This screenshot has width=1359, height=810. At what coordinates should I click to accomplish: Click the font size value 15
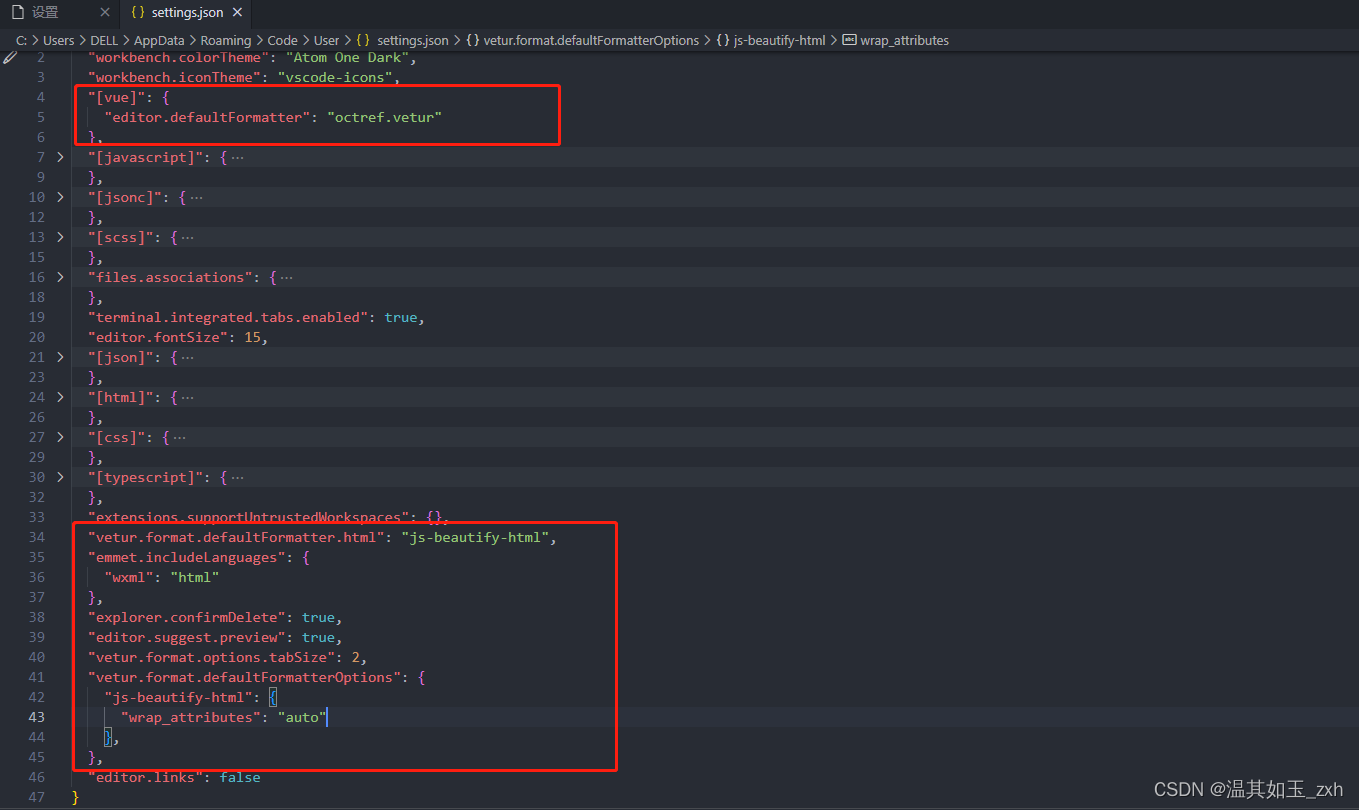(252, 337)
